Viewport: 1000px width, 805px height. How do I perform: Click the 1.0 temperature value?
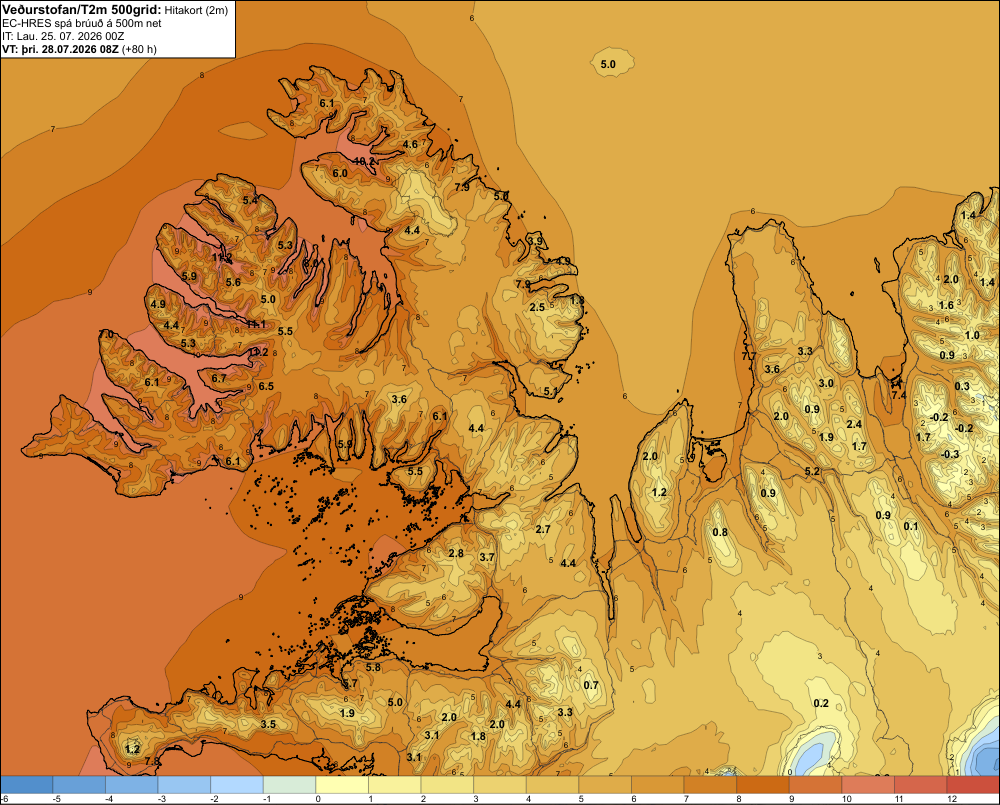[972, 336]
